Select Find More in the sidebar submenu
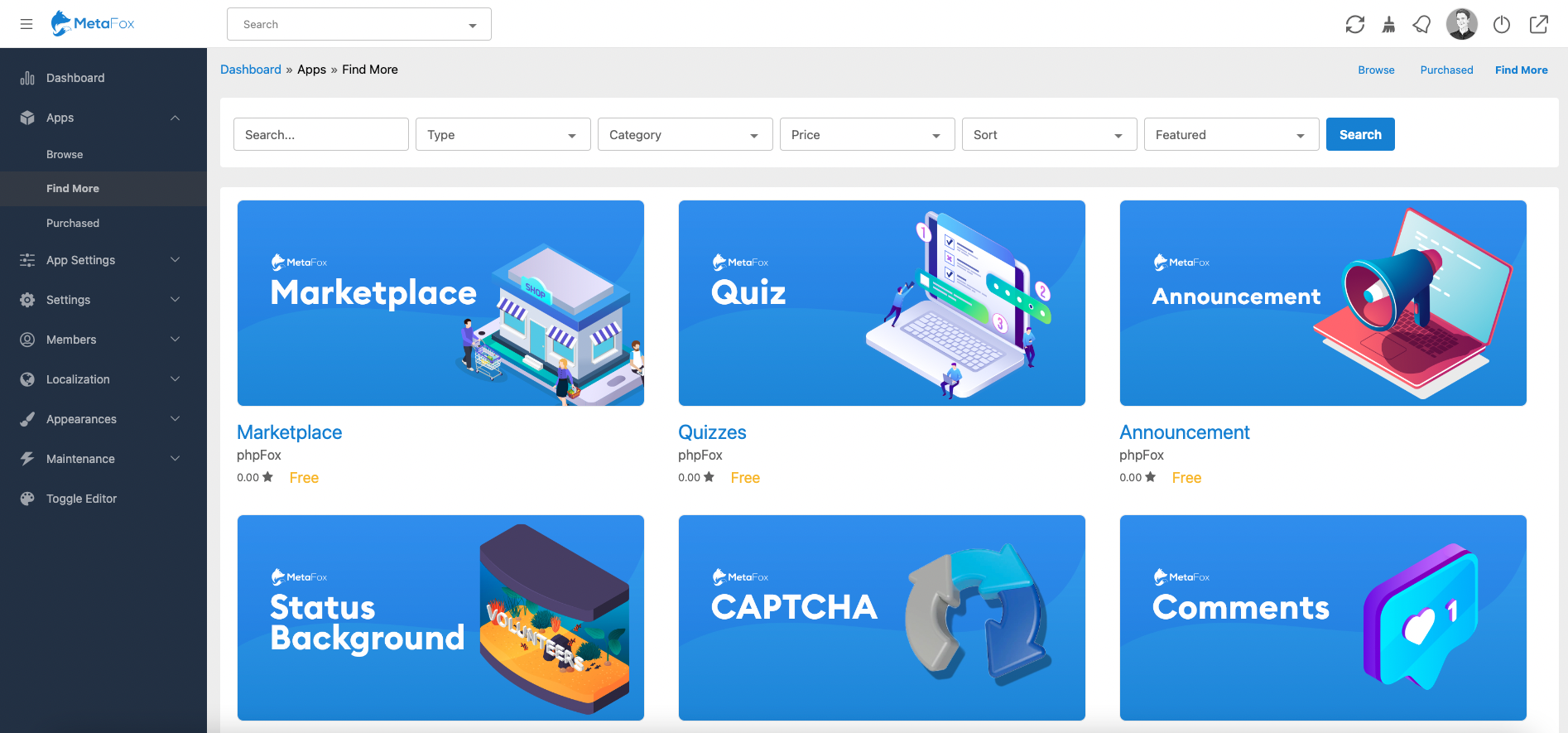 click(103, 189)
